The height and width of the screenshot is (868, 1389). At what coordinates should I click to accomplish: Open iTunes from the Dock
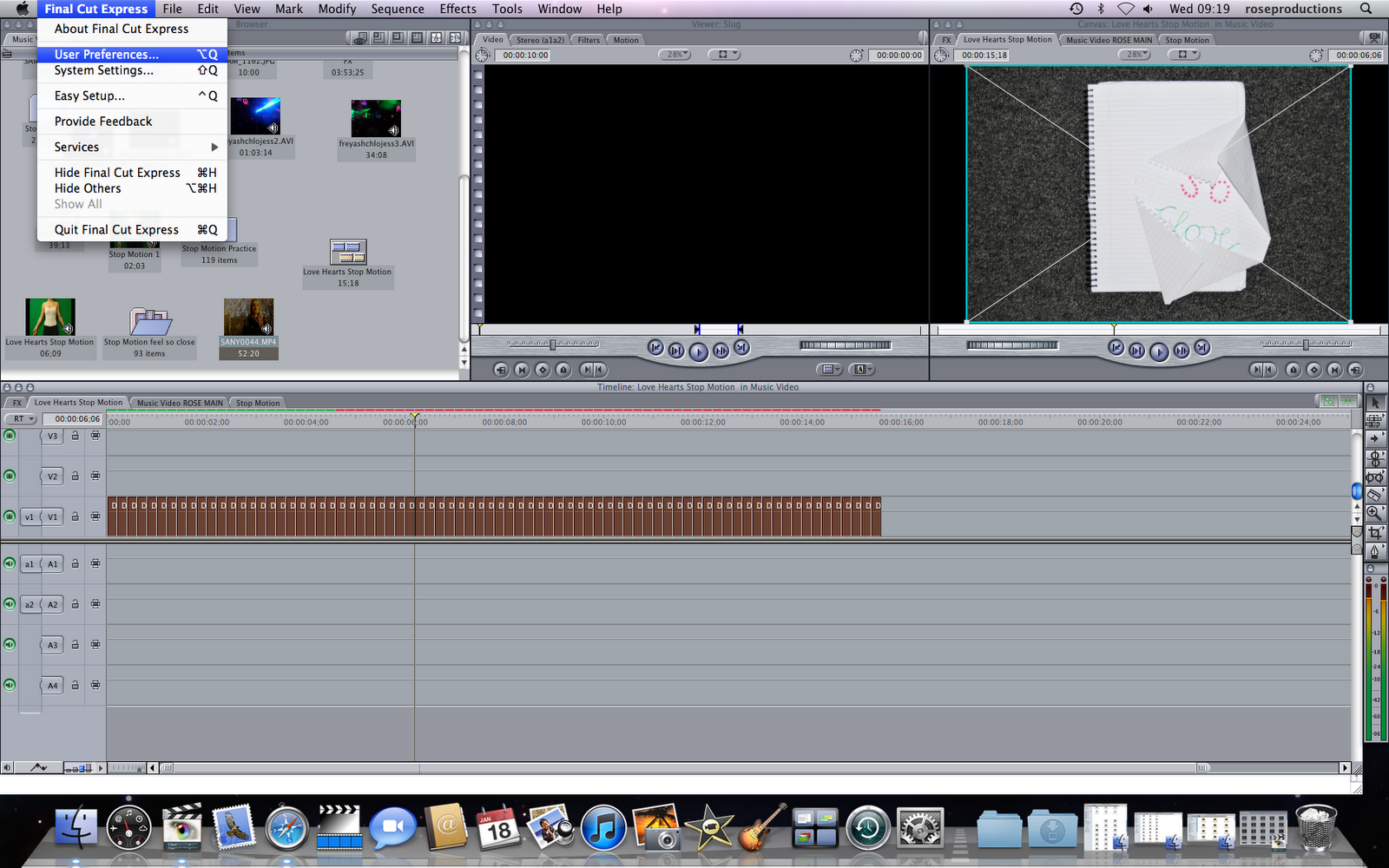603,825
